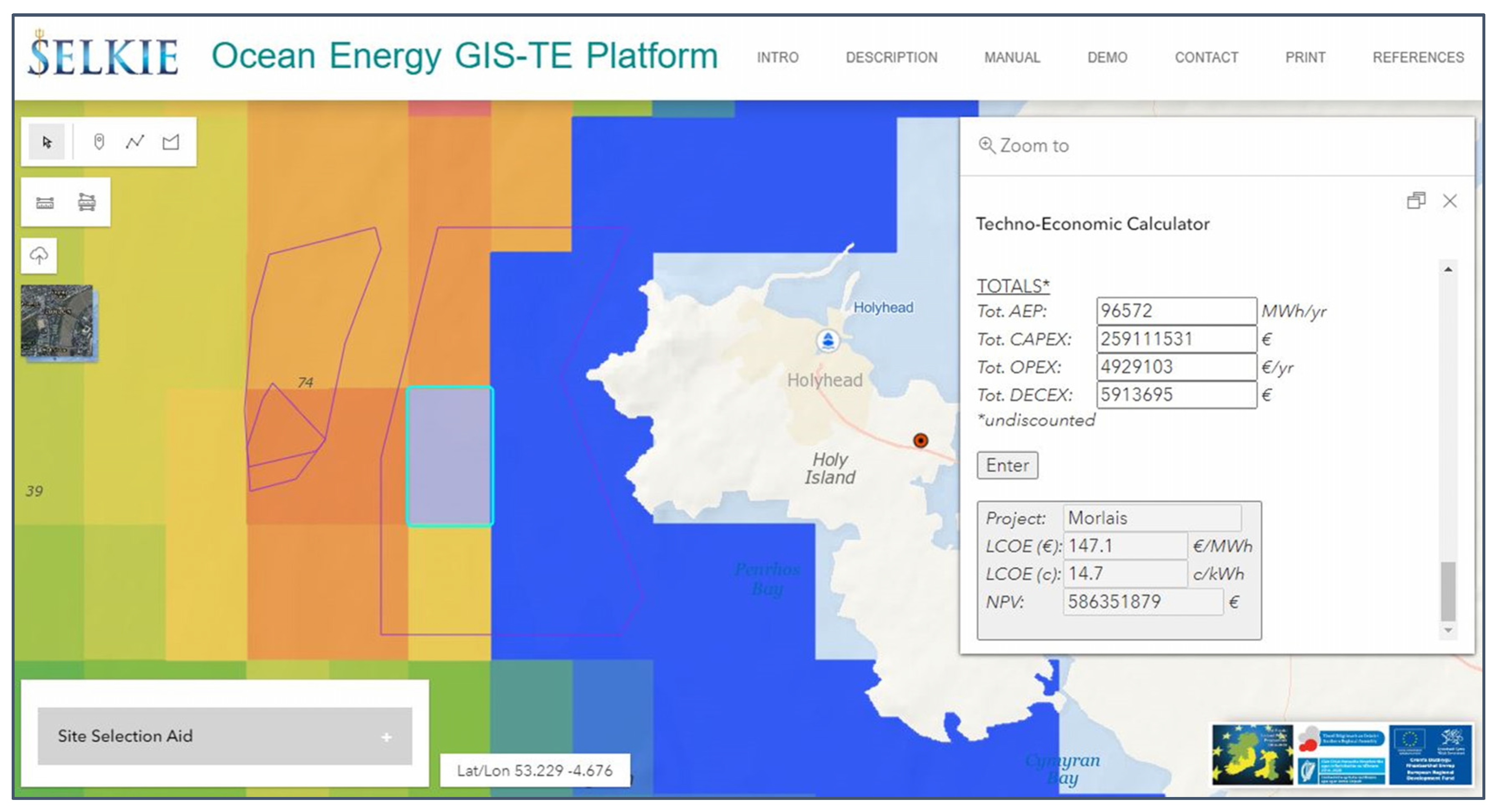Select the point marker draw tool
This screenshot has height=812, width=1497.
(99, 142)
